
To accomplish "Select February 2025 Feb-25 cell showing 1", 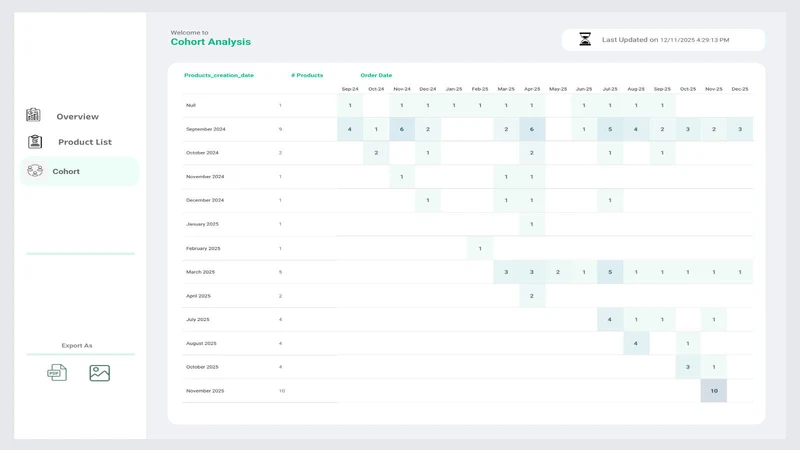I will (480, 248).
